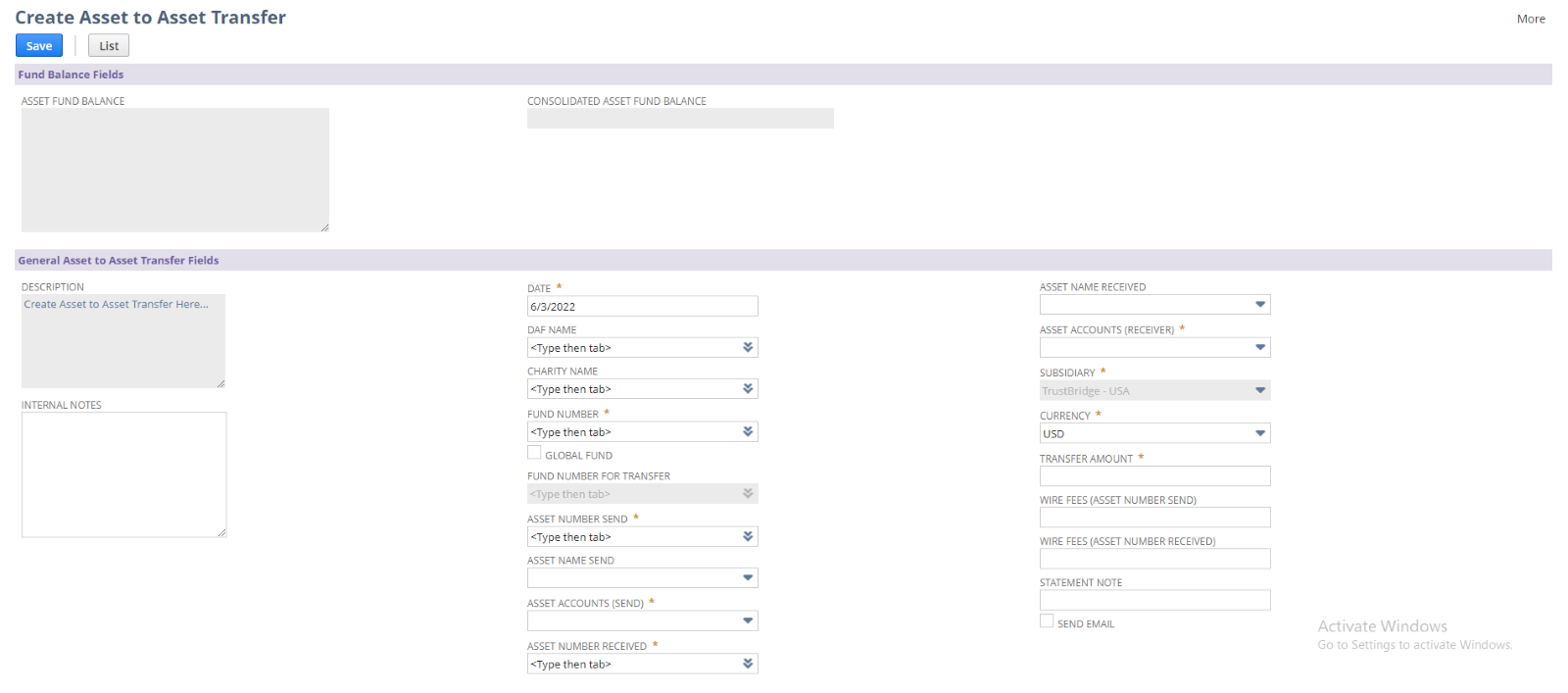The height and width of the screenshot is (693, 1568).
Task: Click resize grip of Asset Fund Balance box
Action: click(x=324, y=227)
